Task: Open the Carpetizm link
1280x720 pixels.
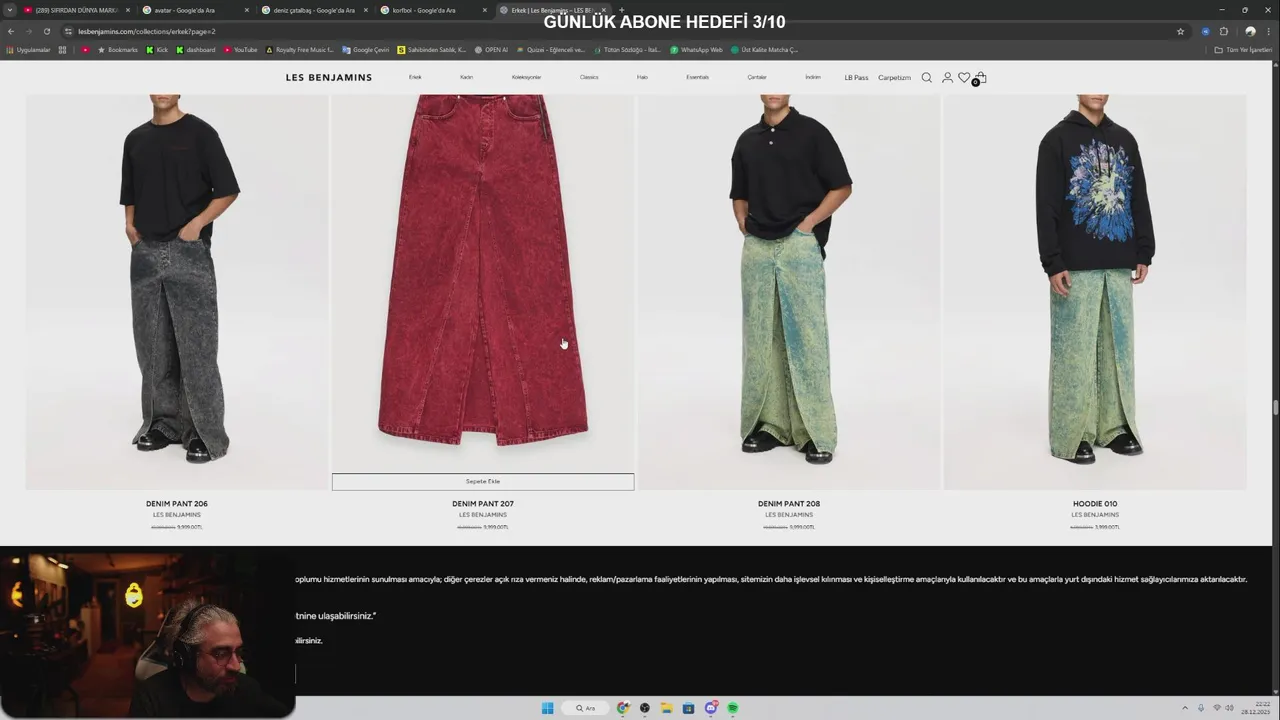Action: 894,77
